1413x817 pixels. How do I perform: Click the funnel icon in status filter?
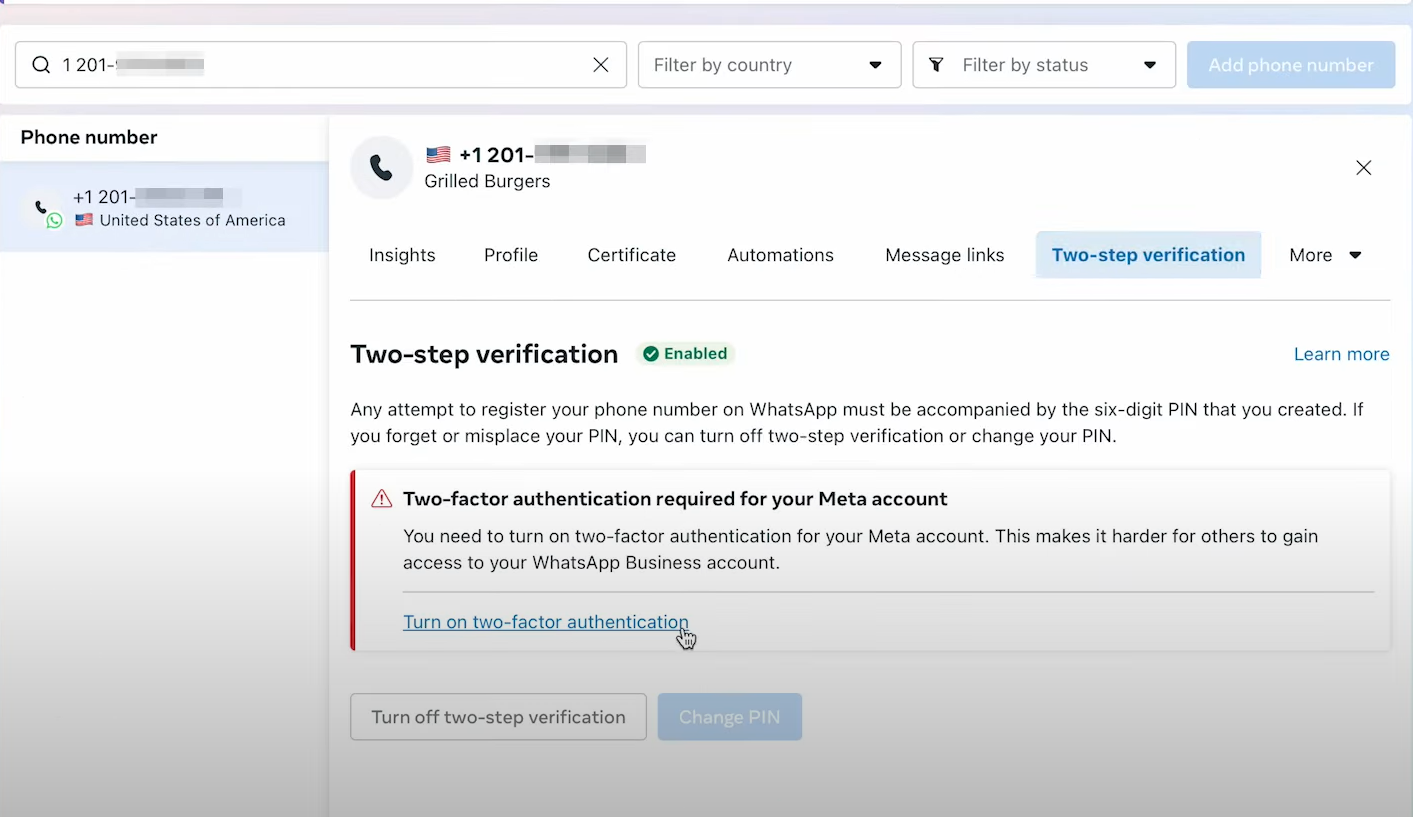936,65
